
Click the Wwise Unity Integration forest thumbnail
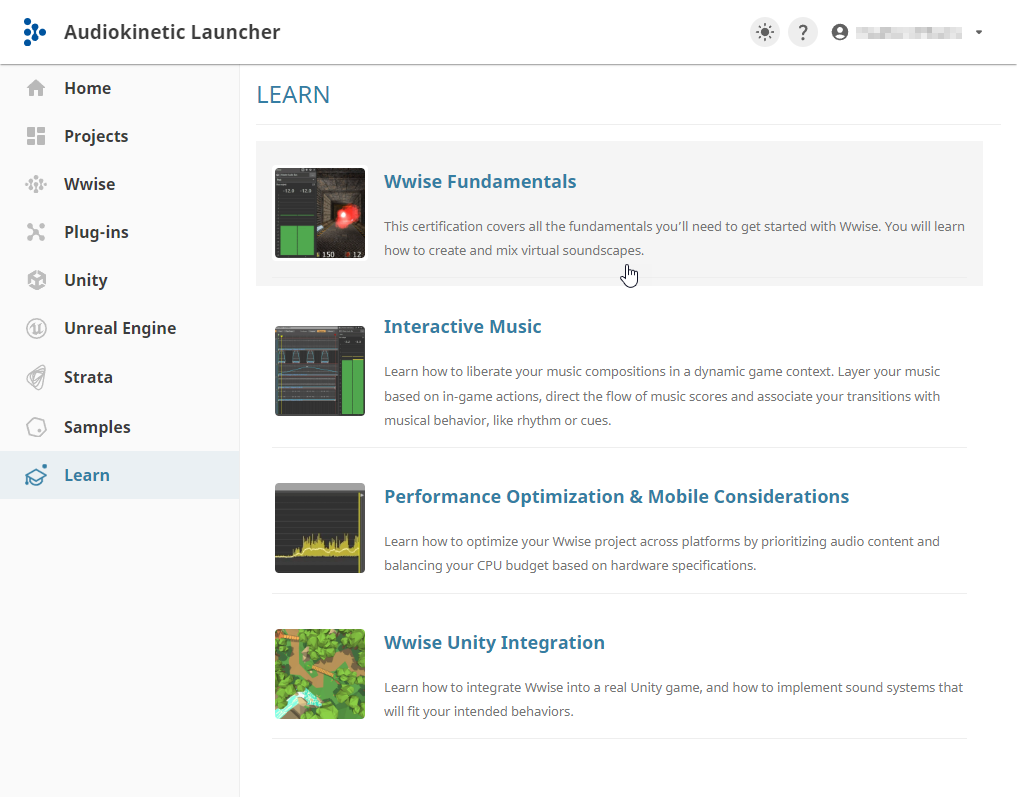click(x=320, y=674)
